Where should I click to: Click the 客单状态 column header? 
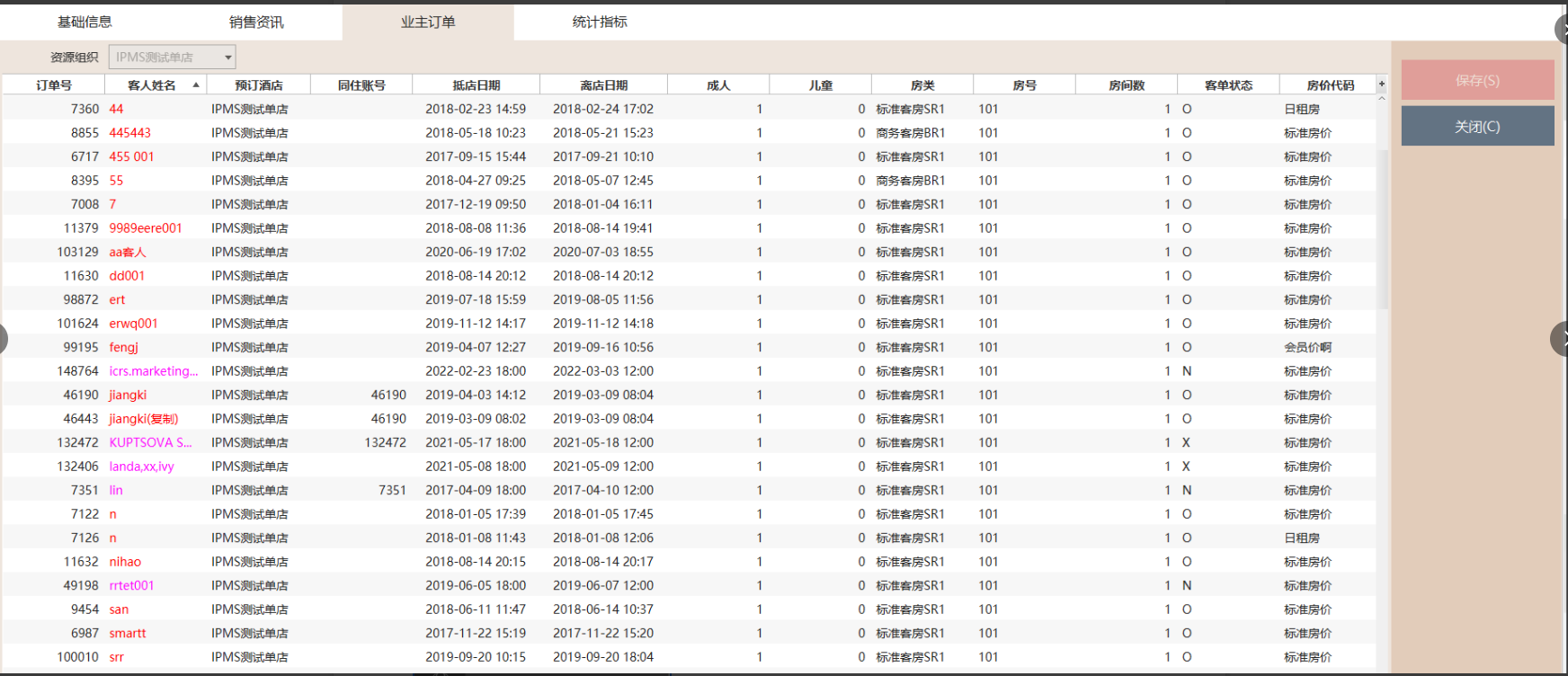(x=1229, y=85)
